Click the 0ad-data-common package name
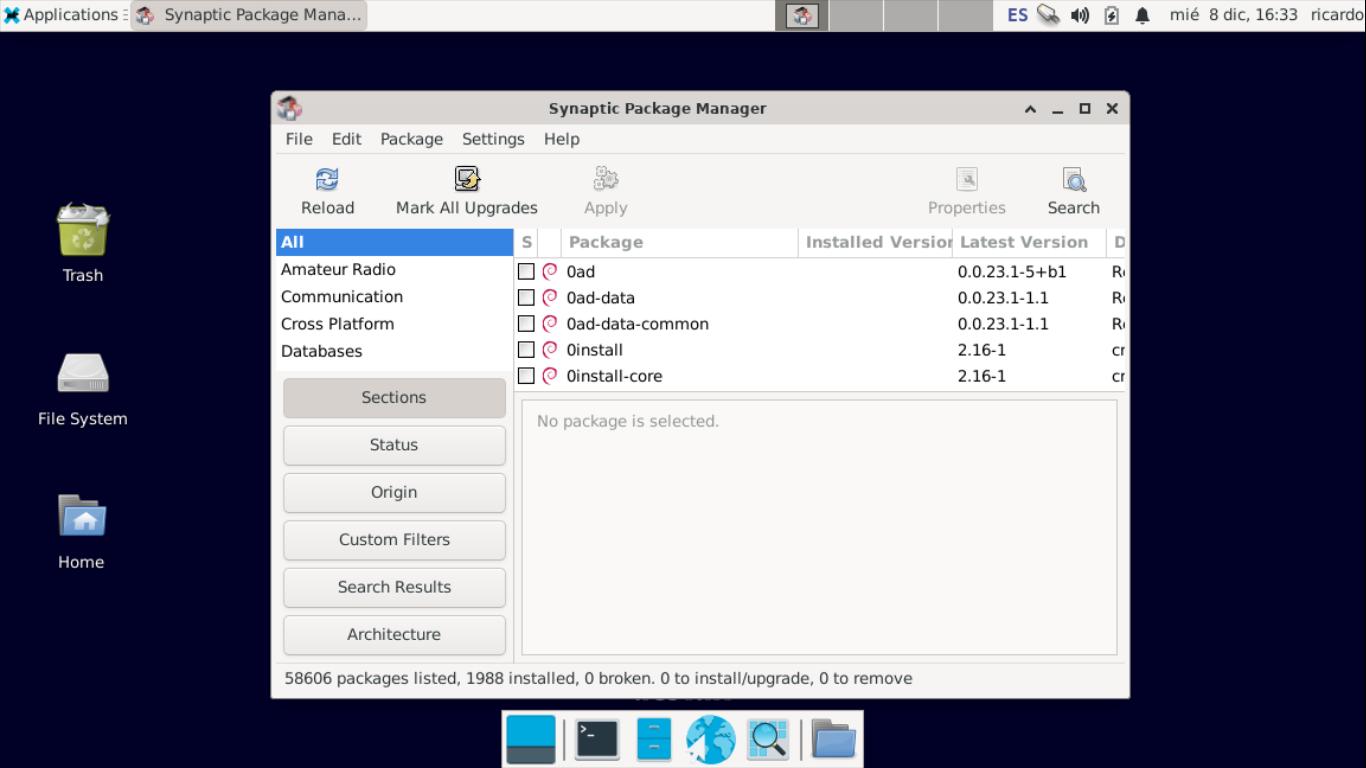The height and width of the screenshot is (768, 1366). 637,324
